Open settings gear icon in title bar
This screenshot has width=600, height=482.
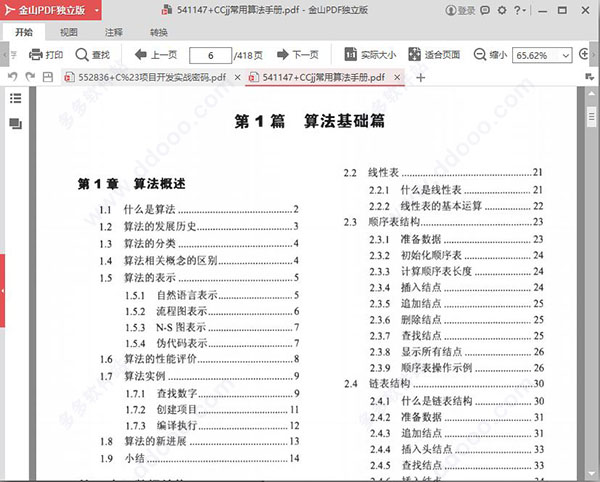tap(502, 10)
